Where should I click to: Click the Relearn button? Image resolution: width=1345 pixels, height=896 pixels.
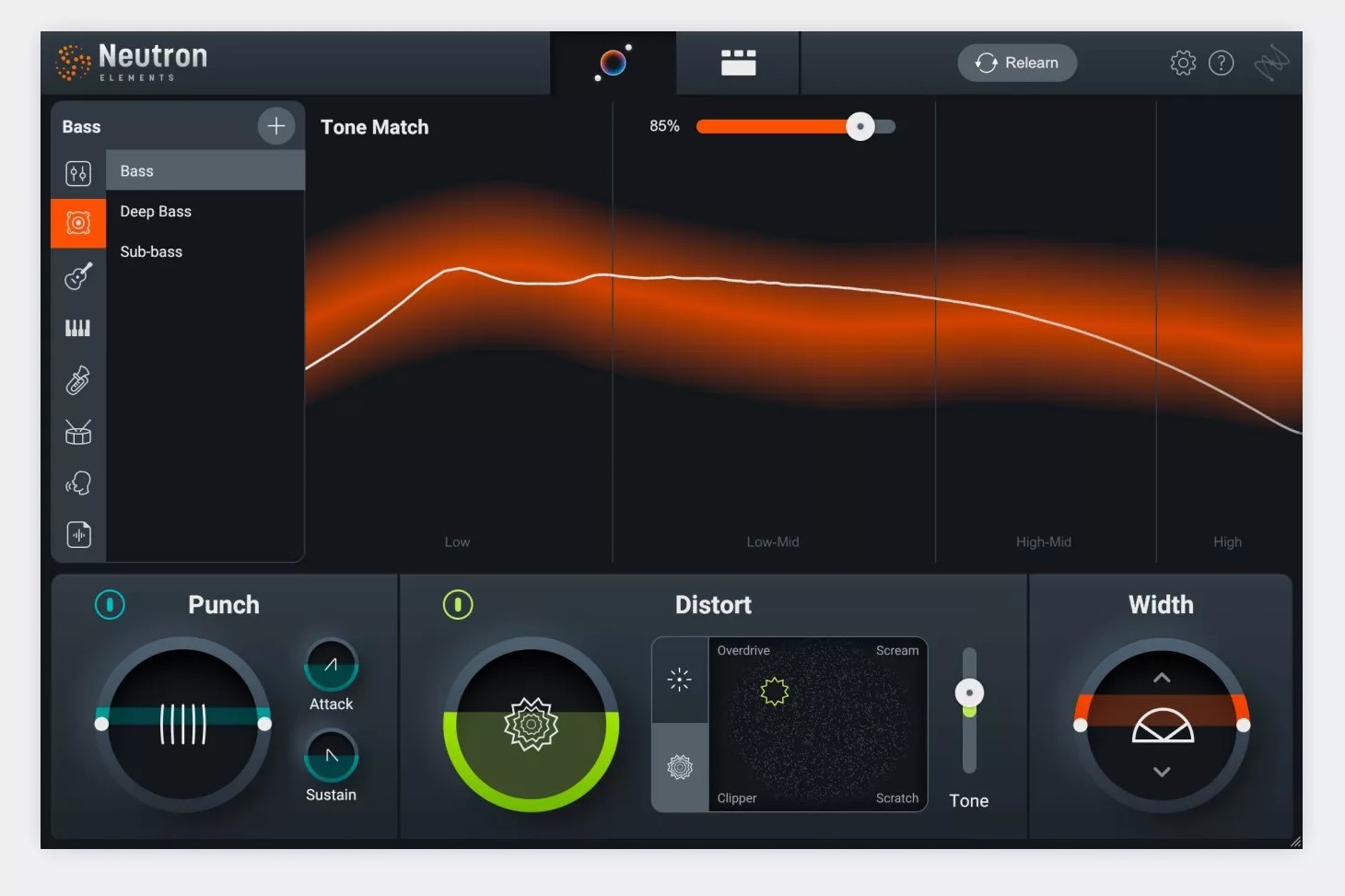pos(1017,63)
